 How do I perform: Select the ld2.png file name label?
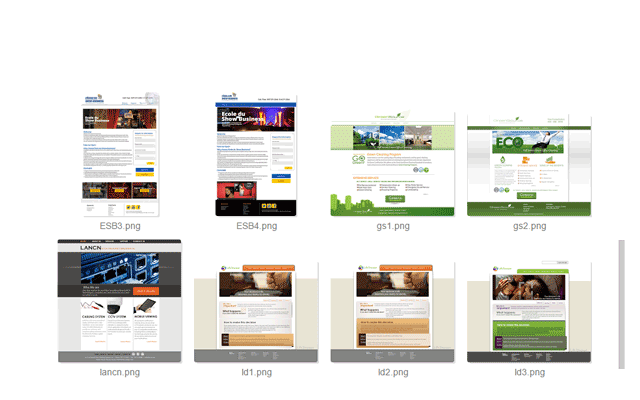[392, 372]
